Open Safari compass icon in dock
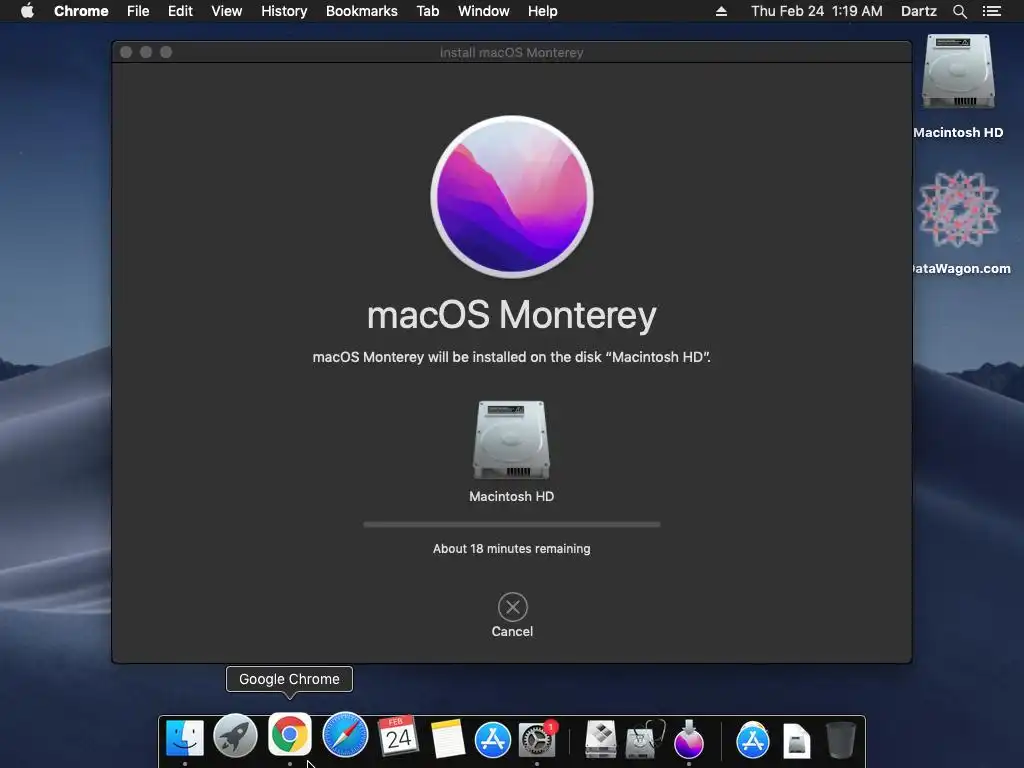Image resolution: width=1024 pixels, height=768 pixels. [345, 735]
